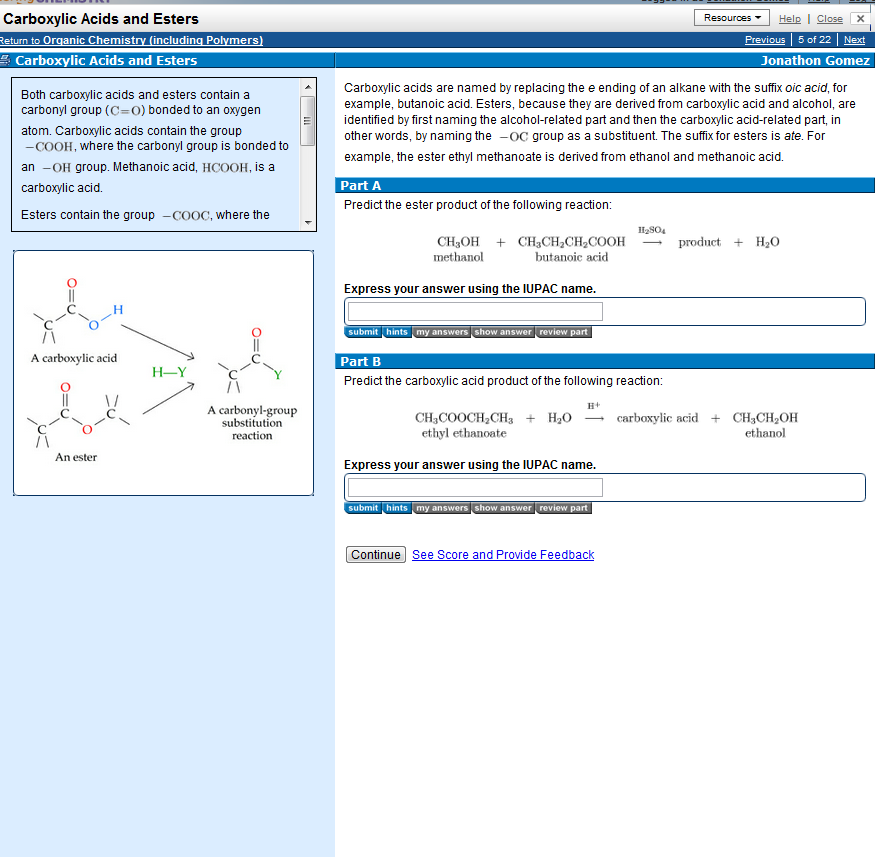
Task: Click submit under Part B answer box
Action: 362,507
